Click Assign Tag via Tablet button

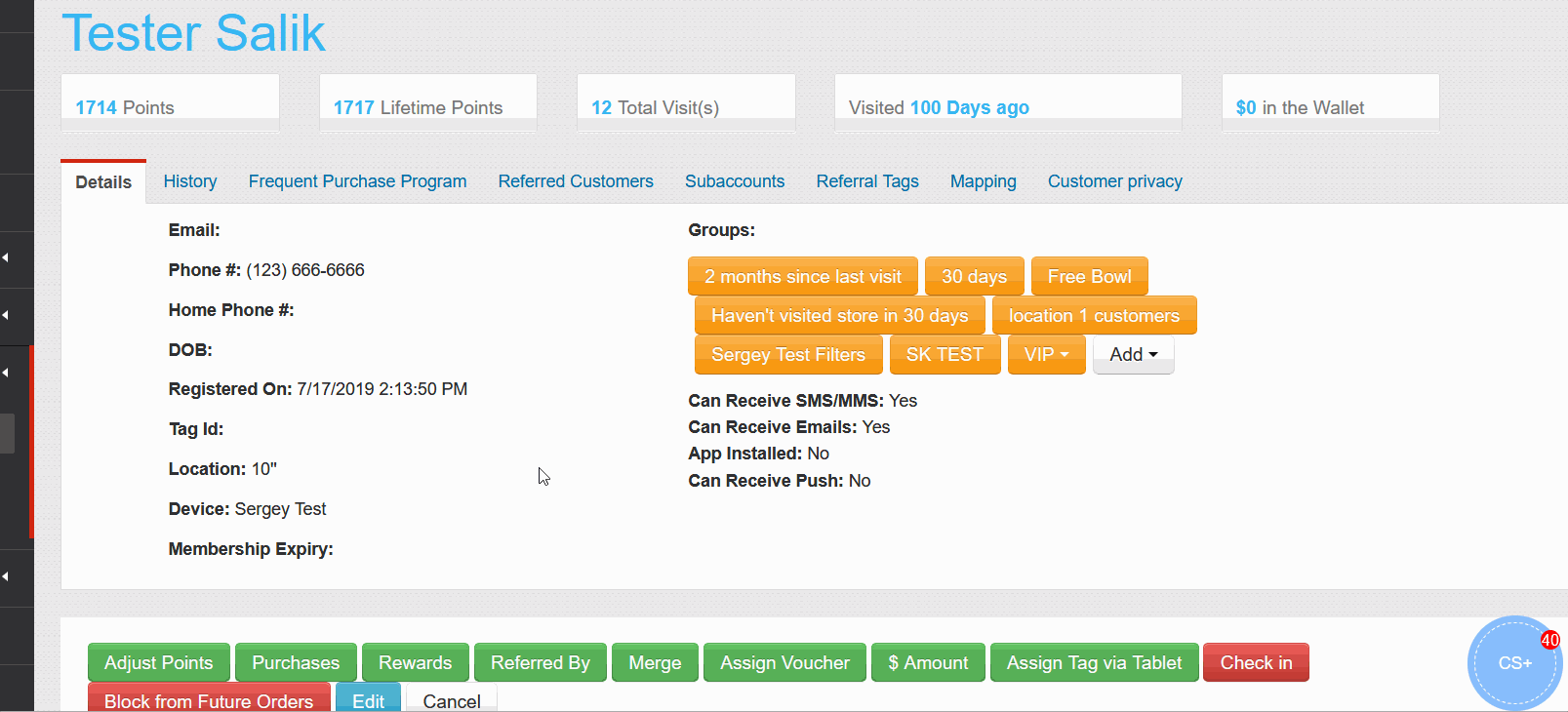tap(1094, 663)
